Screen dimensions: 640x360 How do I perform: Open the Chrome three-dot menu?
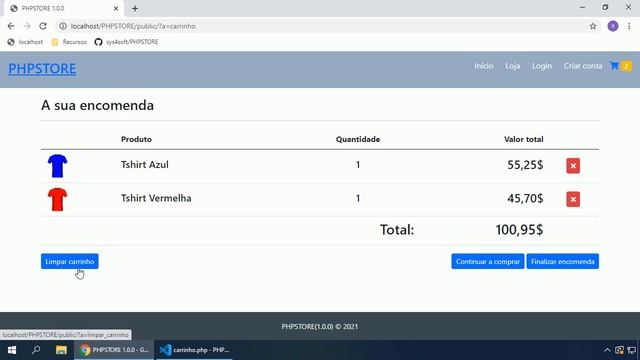(x=629, y=26)
